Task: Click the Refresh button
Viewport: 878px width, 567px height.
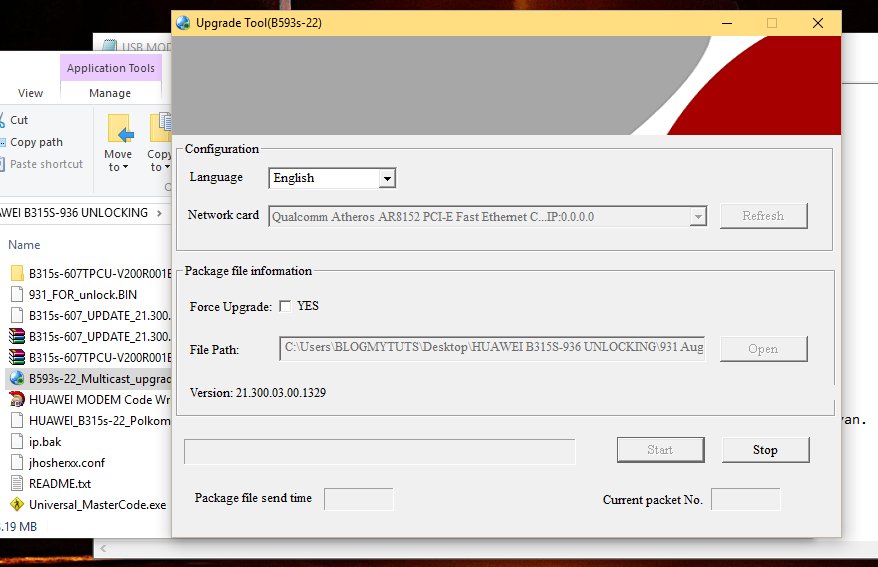Action: click(x=763, y=216)
